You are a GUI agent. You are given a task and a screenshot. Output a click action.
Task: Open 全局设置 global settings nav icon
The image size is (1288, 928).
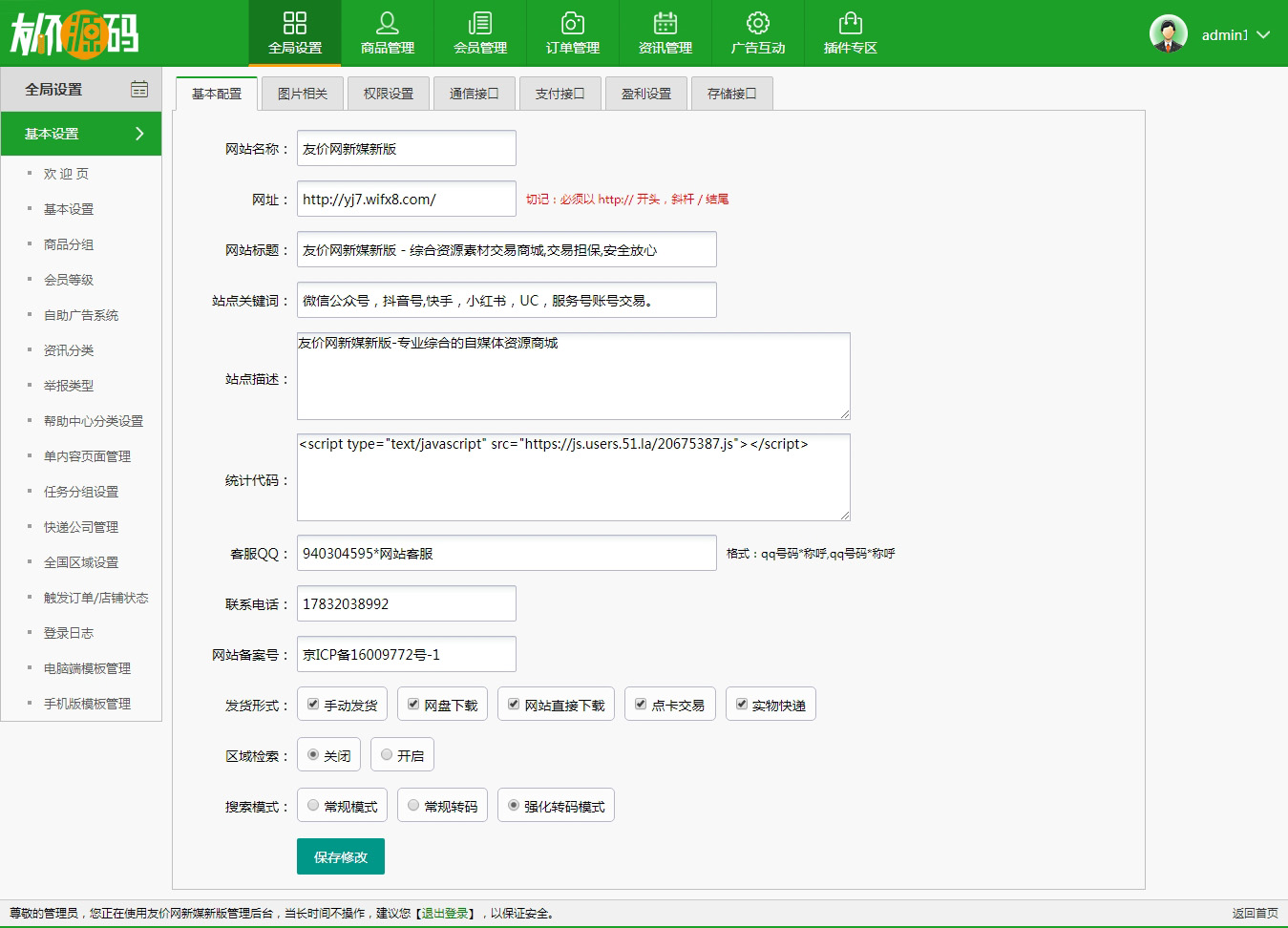coord(295,23)
